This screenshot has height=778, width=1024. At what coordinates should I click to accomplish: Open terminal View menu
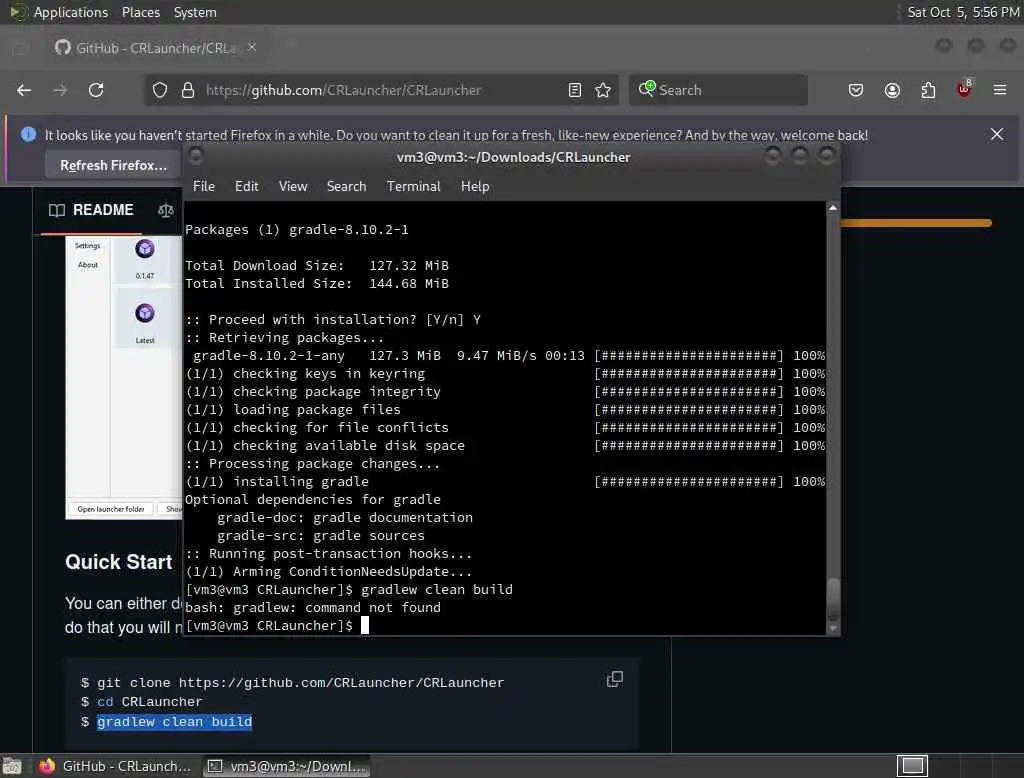click(x=293, y=186)
